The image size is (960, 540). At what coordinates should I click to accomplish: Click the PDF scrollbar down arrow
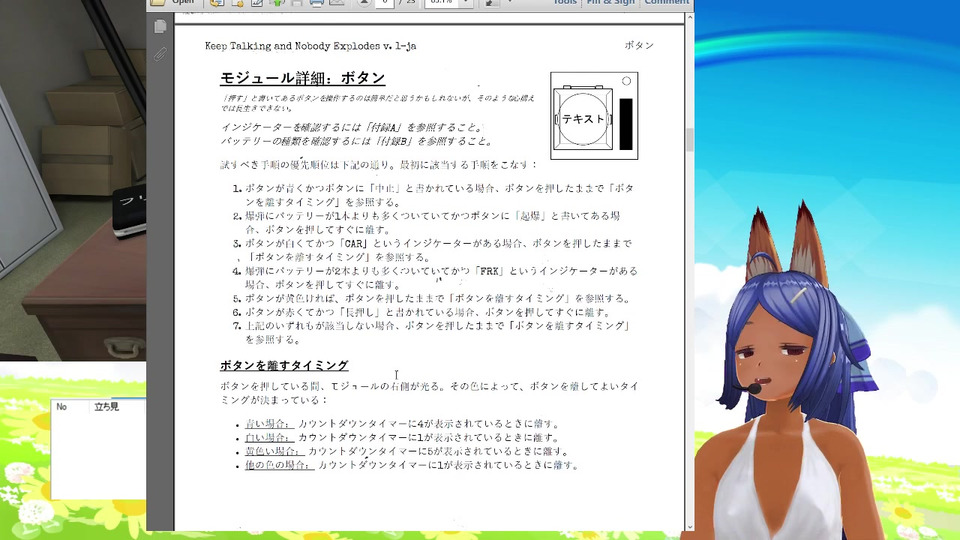[x=689, y=527]
